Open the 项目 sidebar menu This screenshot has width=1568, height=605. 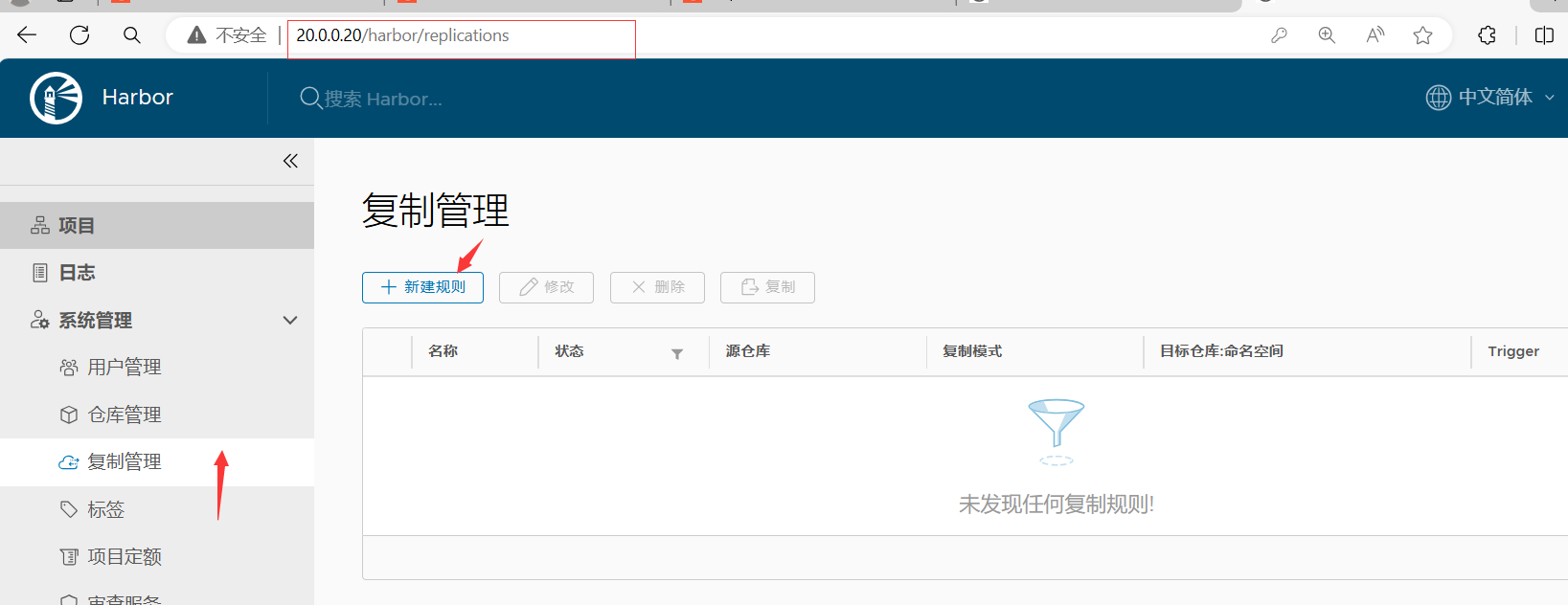pyautogui.click(x=157, y=226)
